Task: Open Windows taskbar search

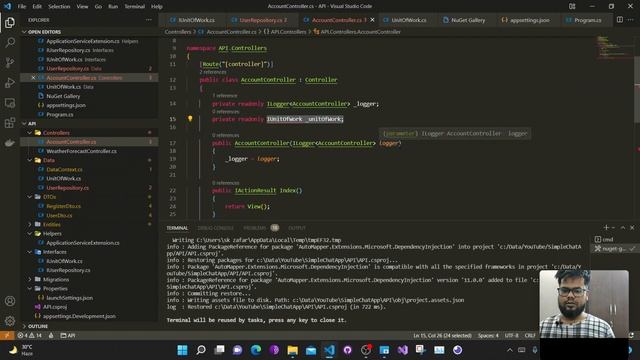Action: [x=201, y=350]
